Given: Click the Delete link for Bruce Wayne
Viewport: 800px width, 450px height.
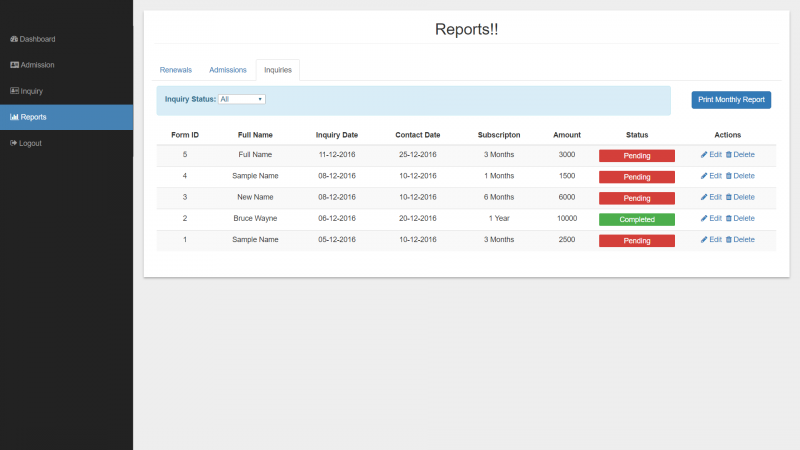Looking at the screenshot, I should [743, 218].
